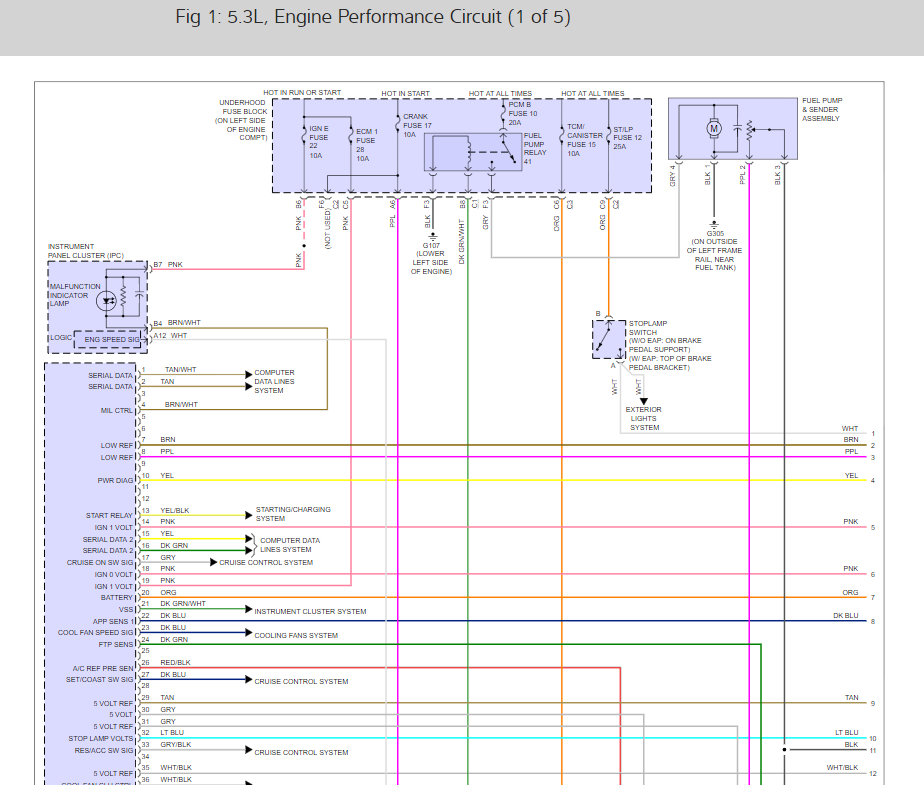This screenshot has height=806, width=924.
Task: Click the 'WHT/BLK' label at right edge
Action: coord(842,767)
